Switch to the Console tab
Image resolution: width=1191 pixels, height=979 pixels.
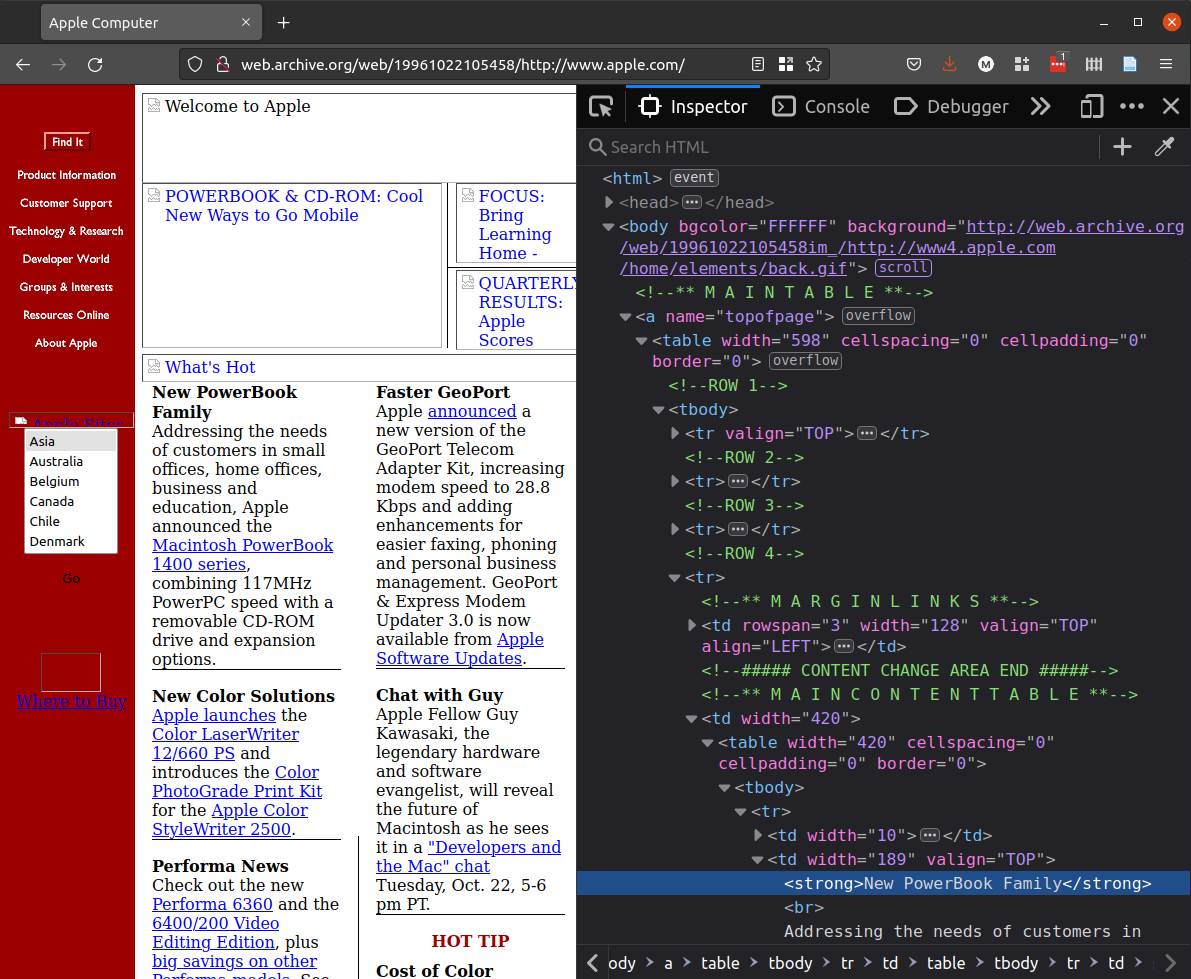pyautogui.click(x=821, y=107)
